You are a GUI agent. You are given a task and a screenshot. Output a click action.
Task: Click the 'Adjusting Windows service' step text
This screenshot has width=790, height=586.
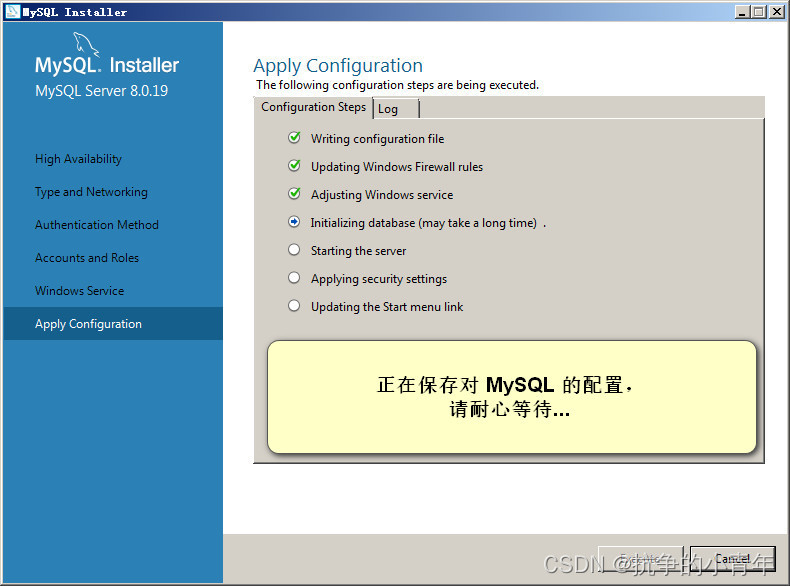(382, 195)
